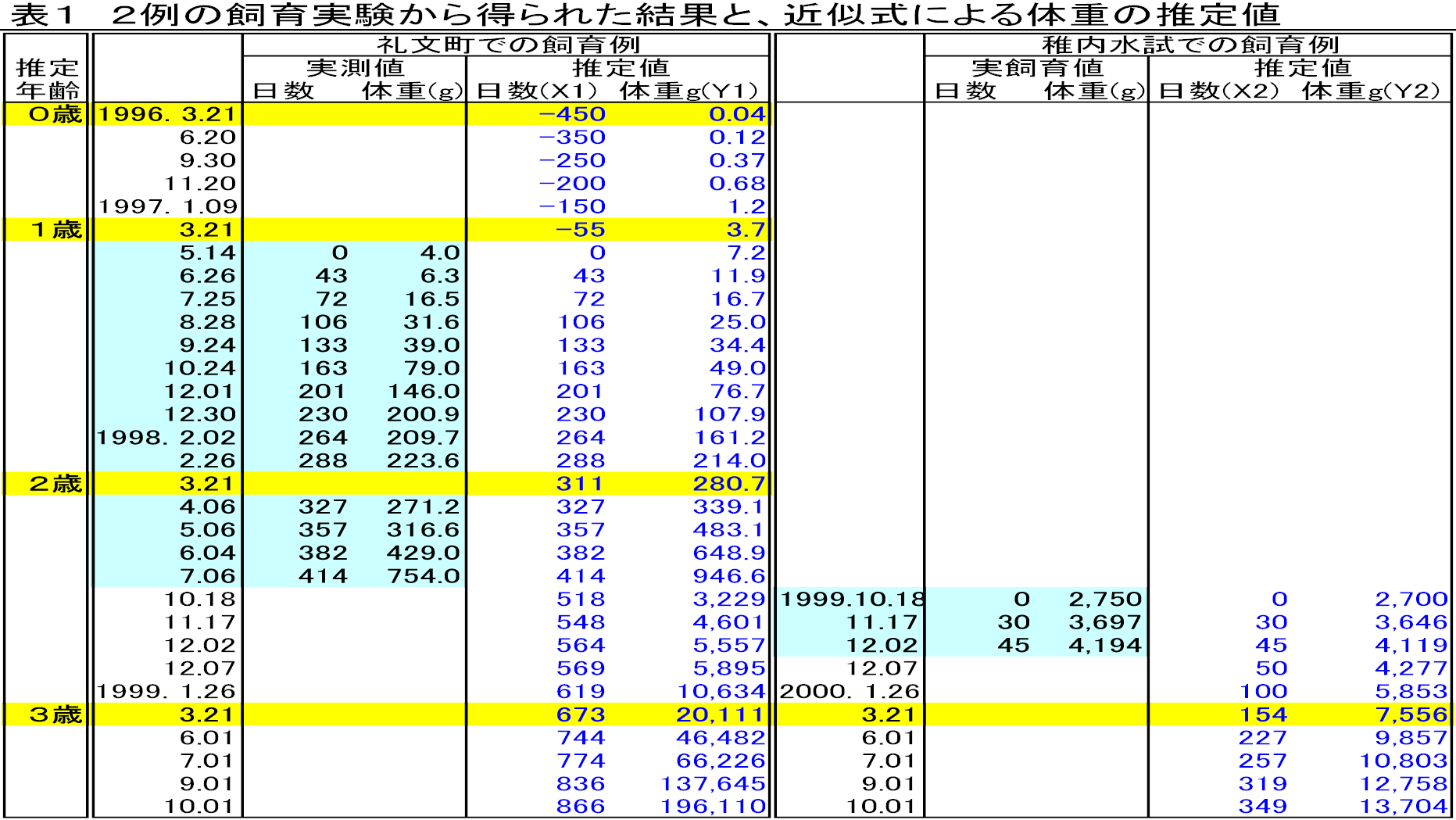Viewport: 1456px width, 820px height.
Task: Click the measured weight value 754.0
Action: pyautogui.click(x=423, y=576)
